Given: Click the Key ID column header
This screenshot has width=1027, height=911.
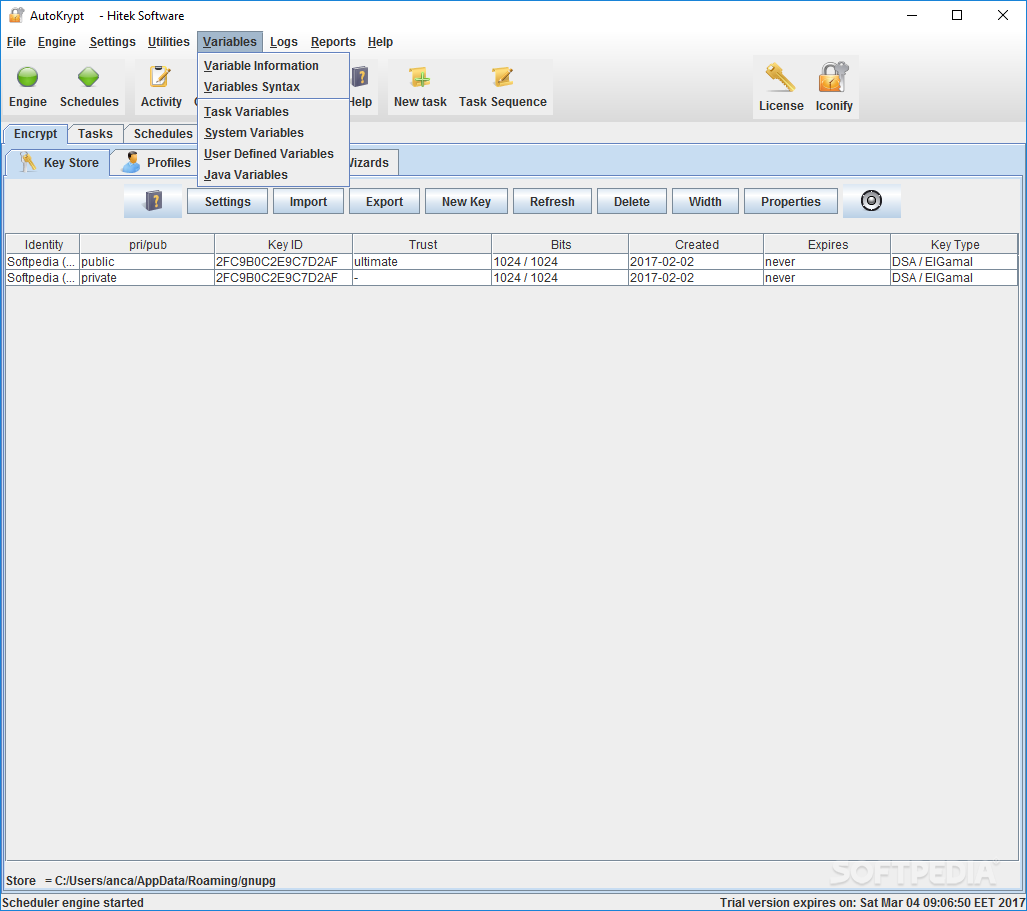Looking at the screenshot, I should tap(284, 244).
